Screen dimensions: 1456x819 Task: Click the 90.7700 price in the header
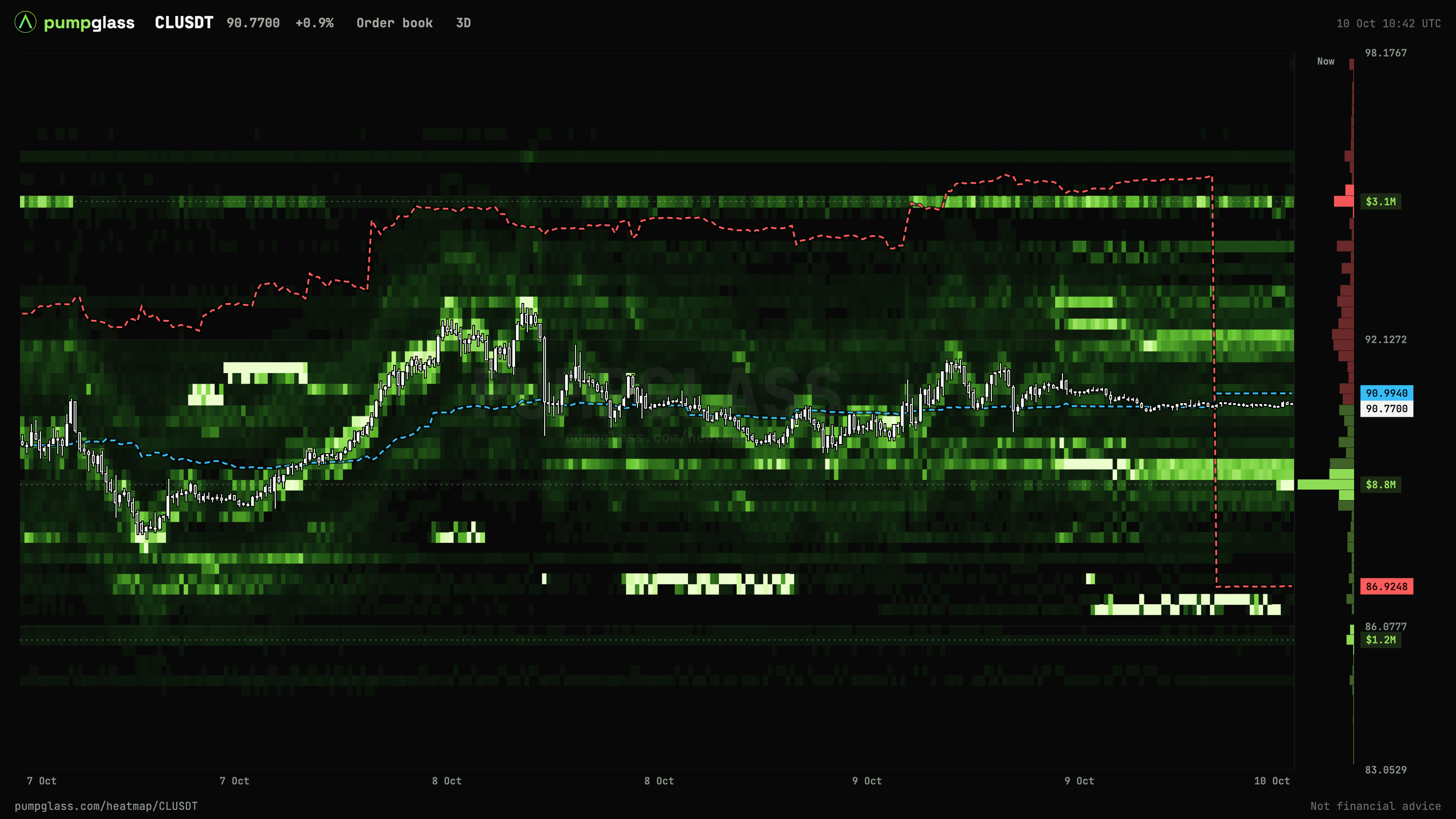253,23
